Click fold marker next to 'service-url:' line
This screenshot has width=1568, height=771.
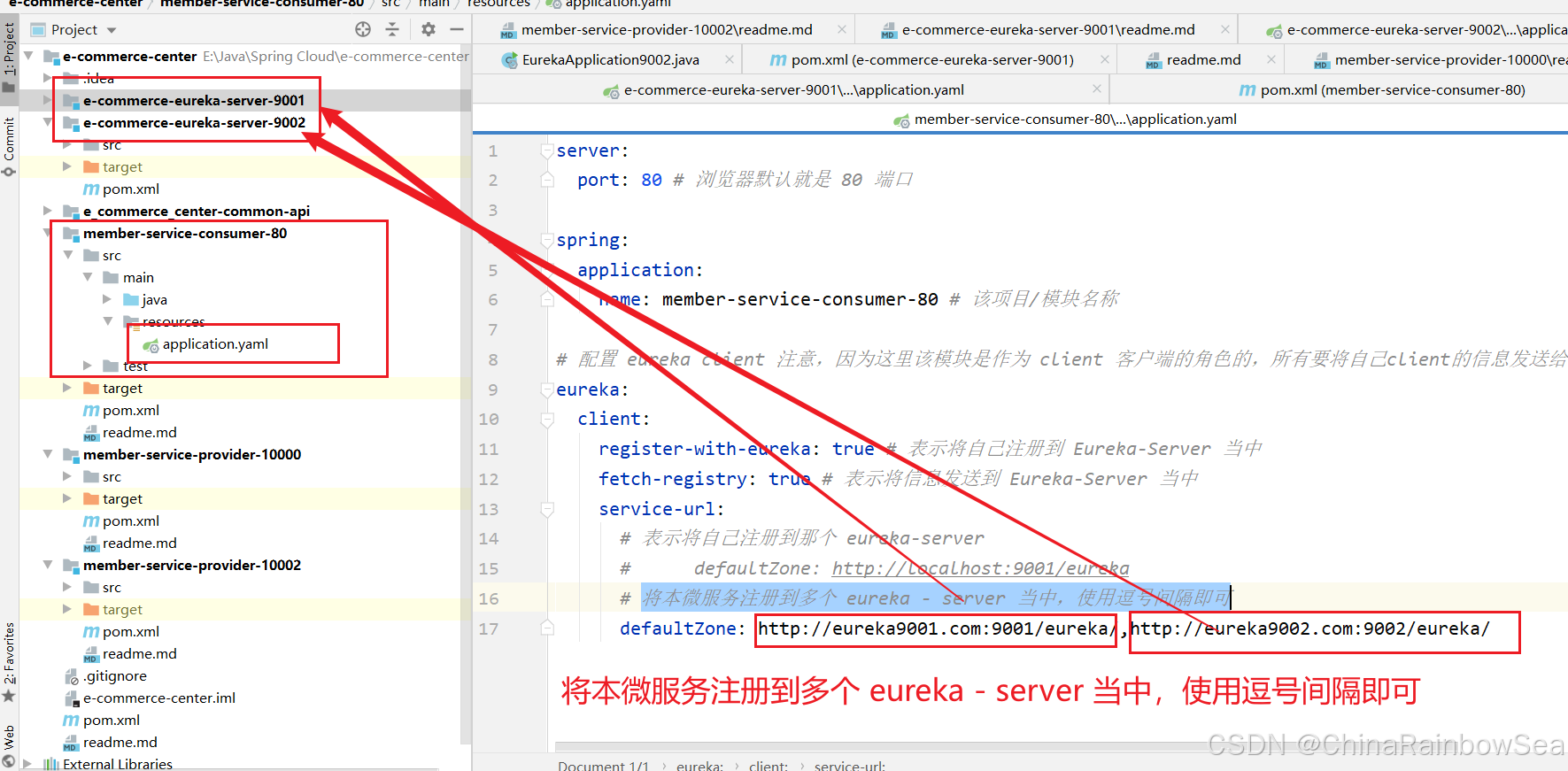coord(547,509)
